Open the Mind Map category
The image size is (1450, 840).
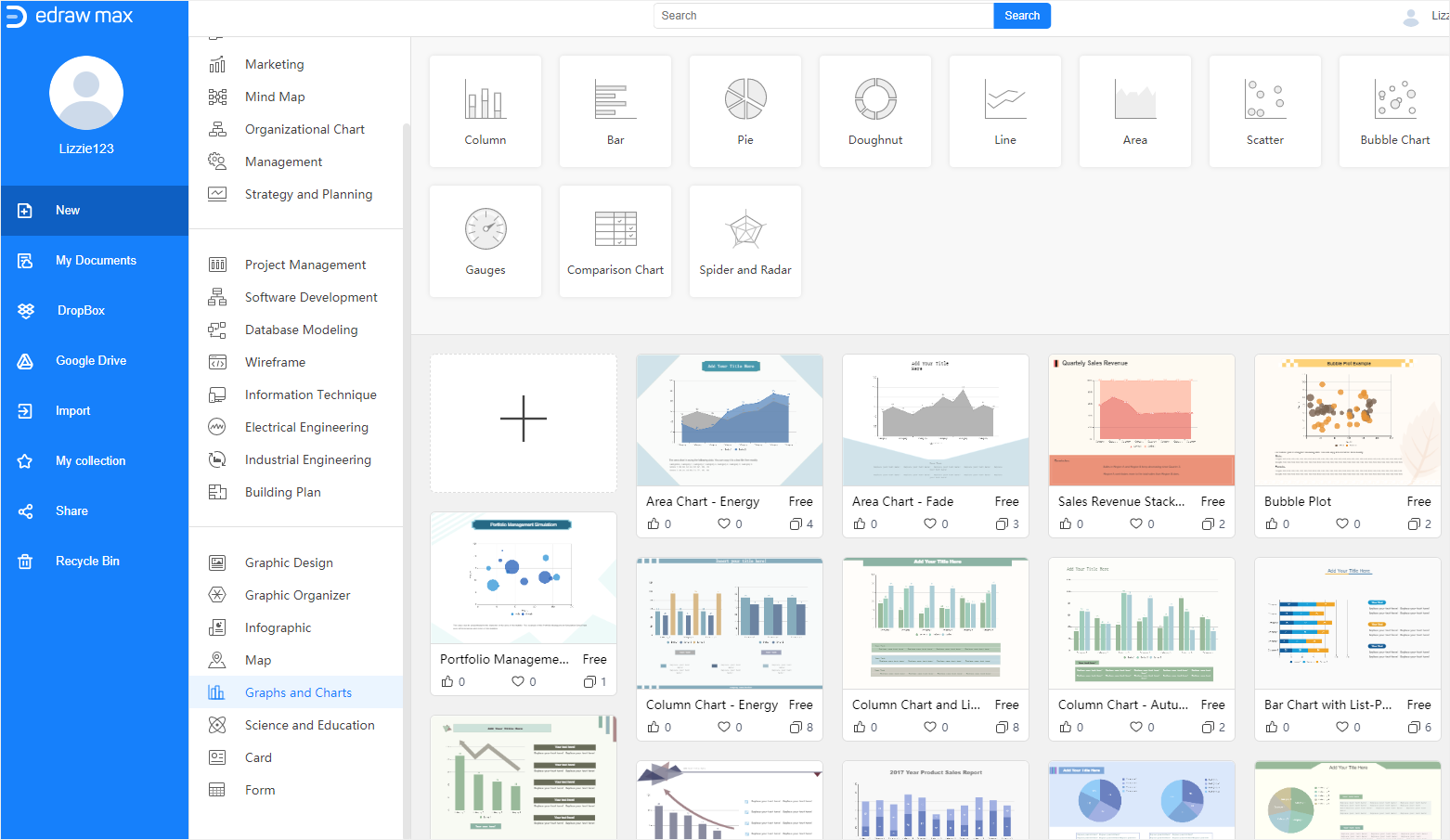tap(275, 97)
